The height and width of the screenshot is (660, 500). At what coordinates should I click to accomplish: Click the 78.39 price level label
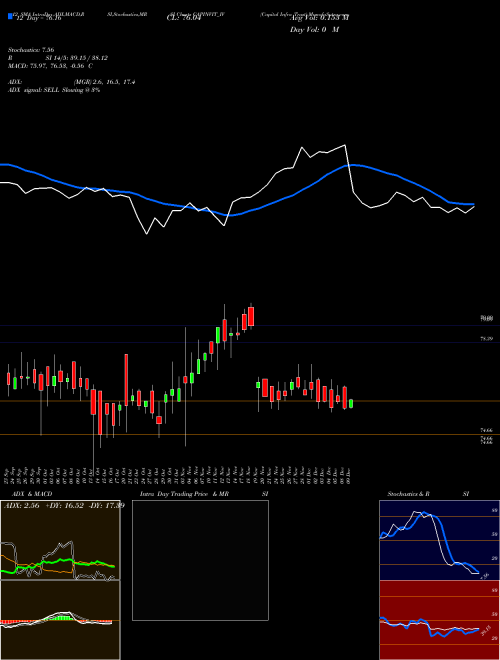487,338
